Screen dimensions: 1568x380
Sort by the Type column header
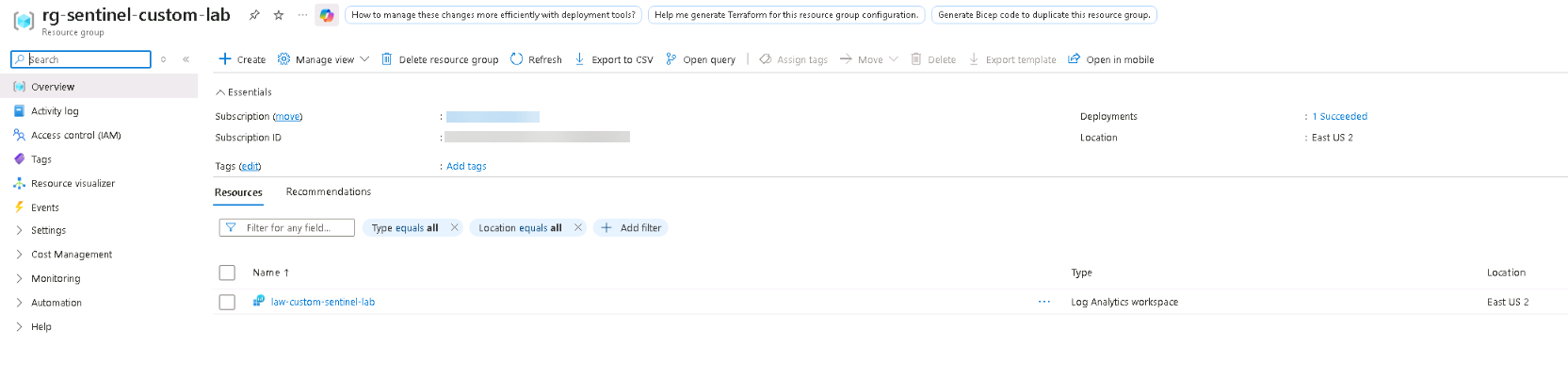[x=1081, y=273]
